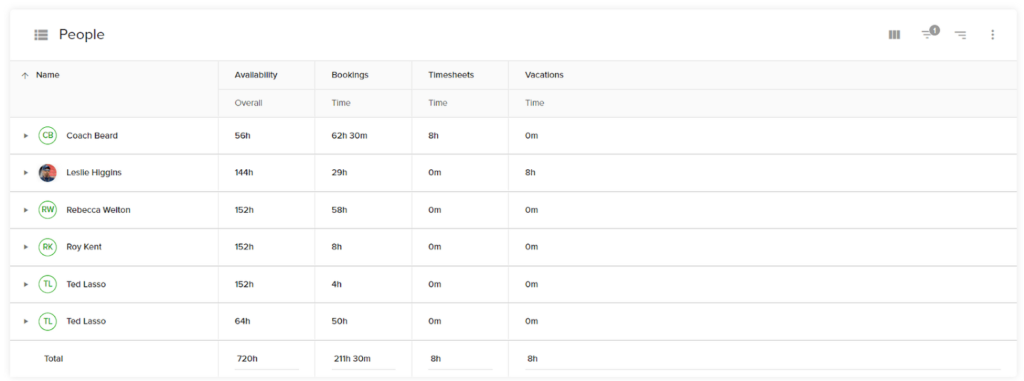Expand the Coach Beard row
The width and height of the screenshot is (1024, 381).
[x=26, y=136]
